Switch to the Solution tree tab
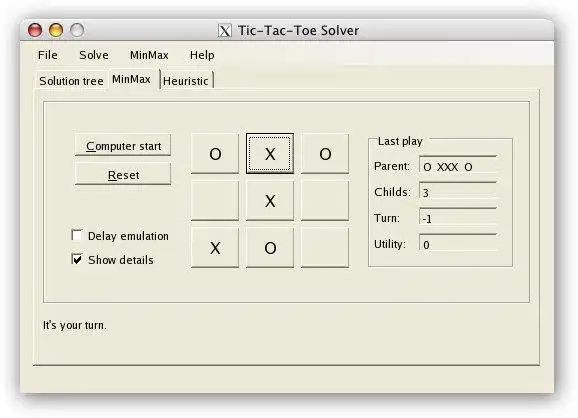The image size is (578, 418). coord(71,81)
